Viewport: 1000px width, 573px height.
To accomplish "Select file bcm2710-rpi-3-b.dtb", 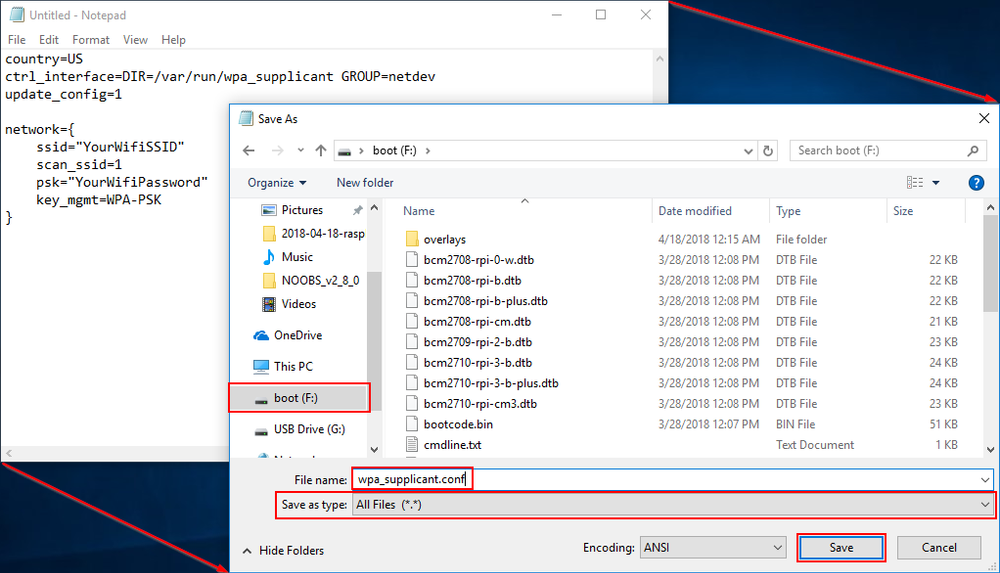I will tap(469, 362).
